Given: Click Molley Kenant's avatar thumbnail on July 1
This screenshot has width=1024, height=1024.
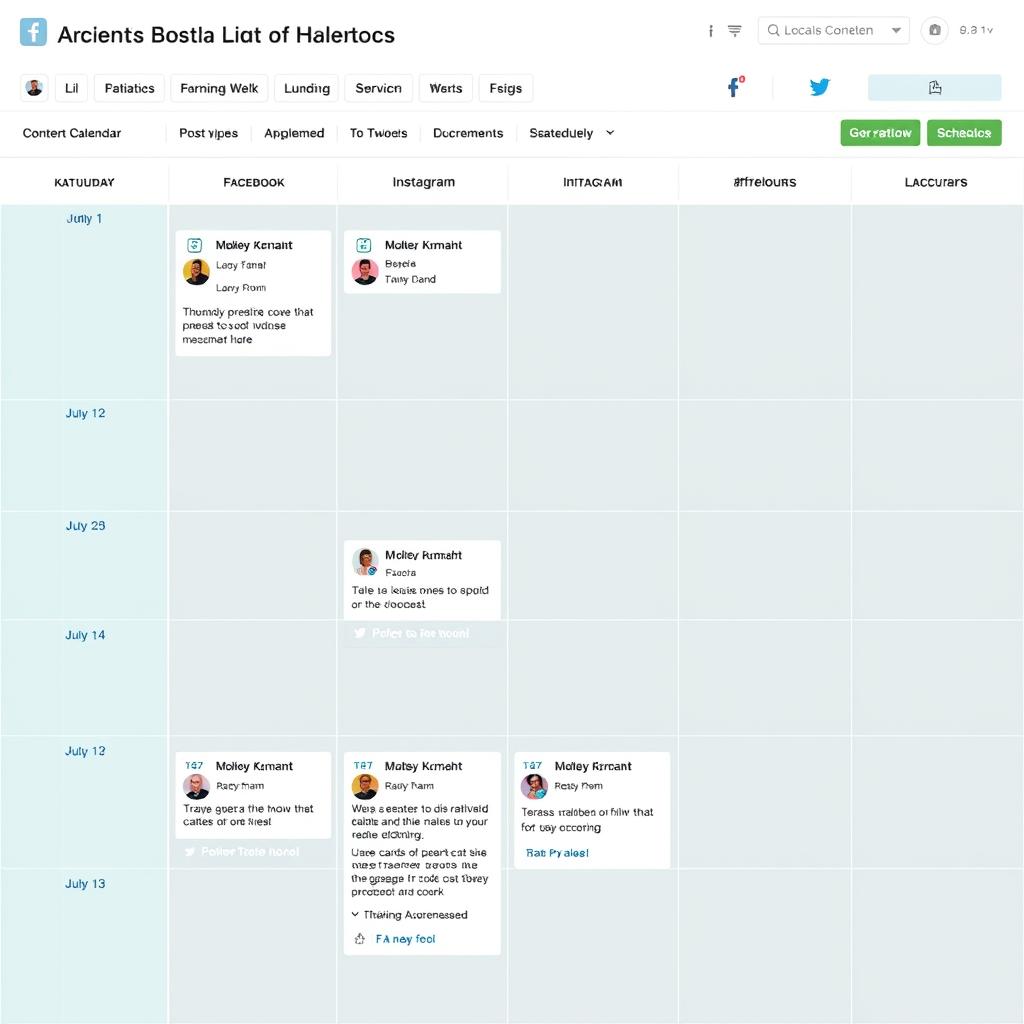Looking at the screenshot, I should pos(196,273).
